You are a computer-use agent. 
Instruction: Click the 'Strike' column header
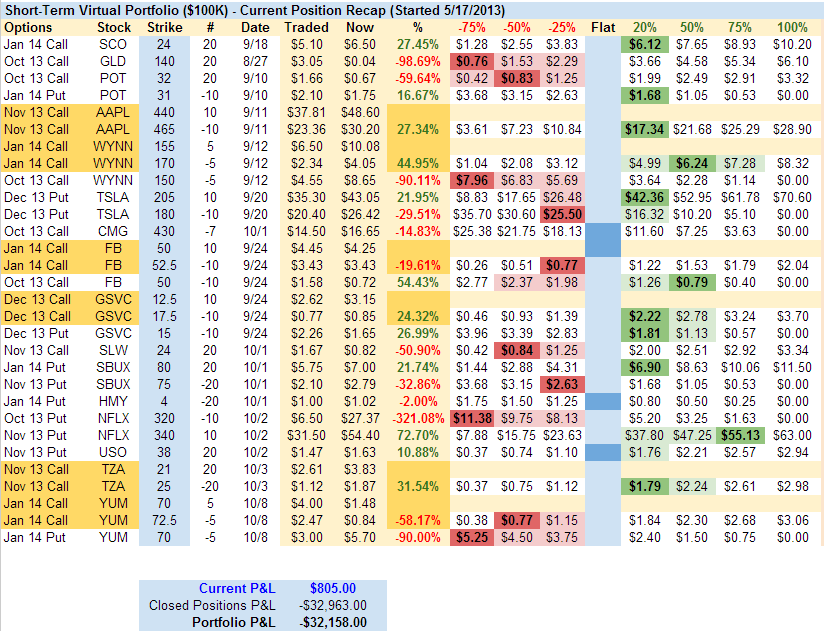pyautogui.click(x=165, y=27)
